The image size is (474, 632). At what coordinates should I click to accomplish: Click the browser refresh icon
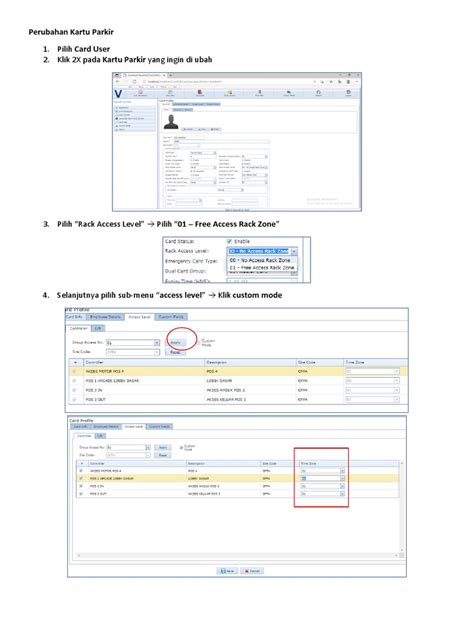tap(134, 81)
